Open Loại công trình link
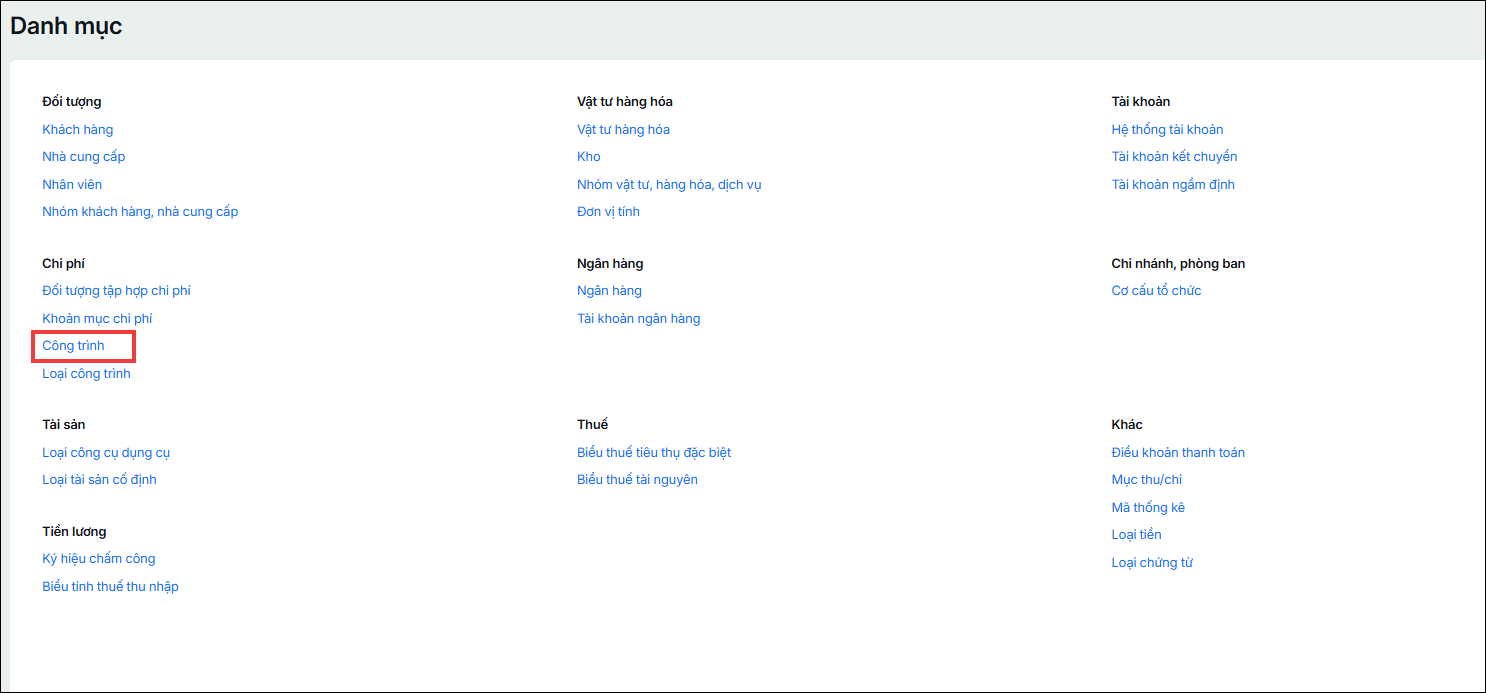Viewport: 1486px width, 693px height. pos(86,374)
